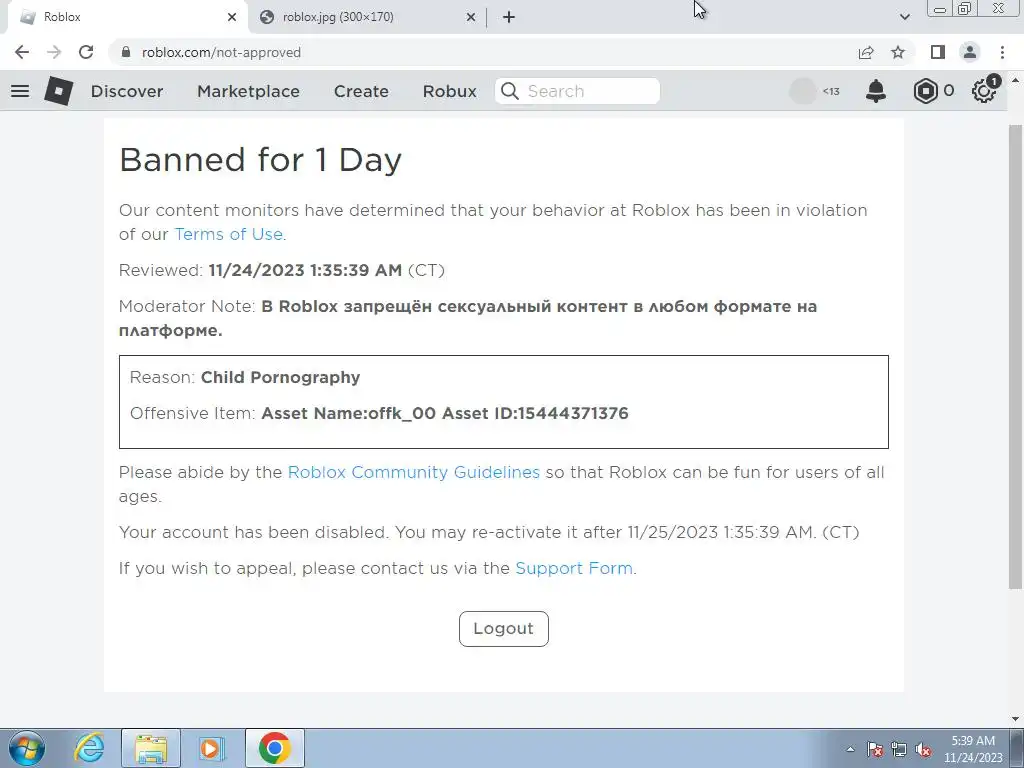Open the Chrome profile avatar icon

[x=970, y=52]
